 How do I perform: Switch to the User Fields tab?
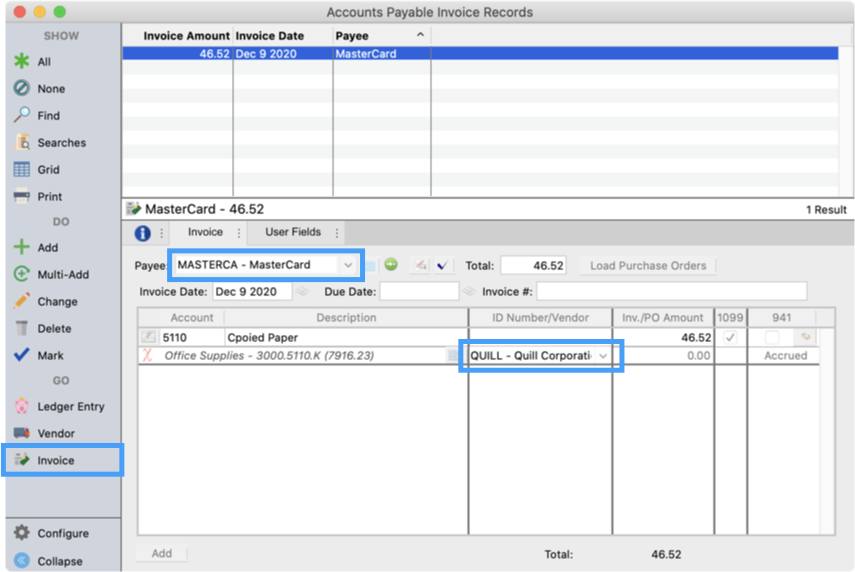(x=293, y=232)
